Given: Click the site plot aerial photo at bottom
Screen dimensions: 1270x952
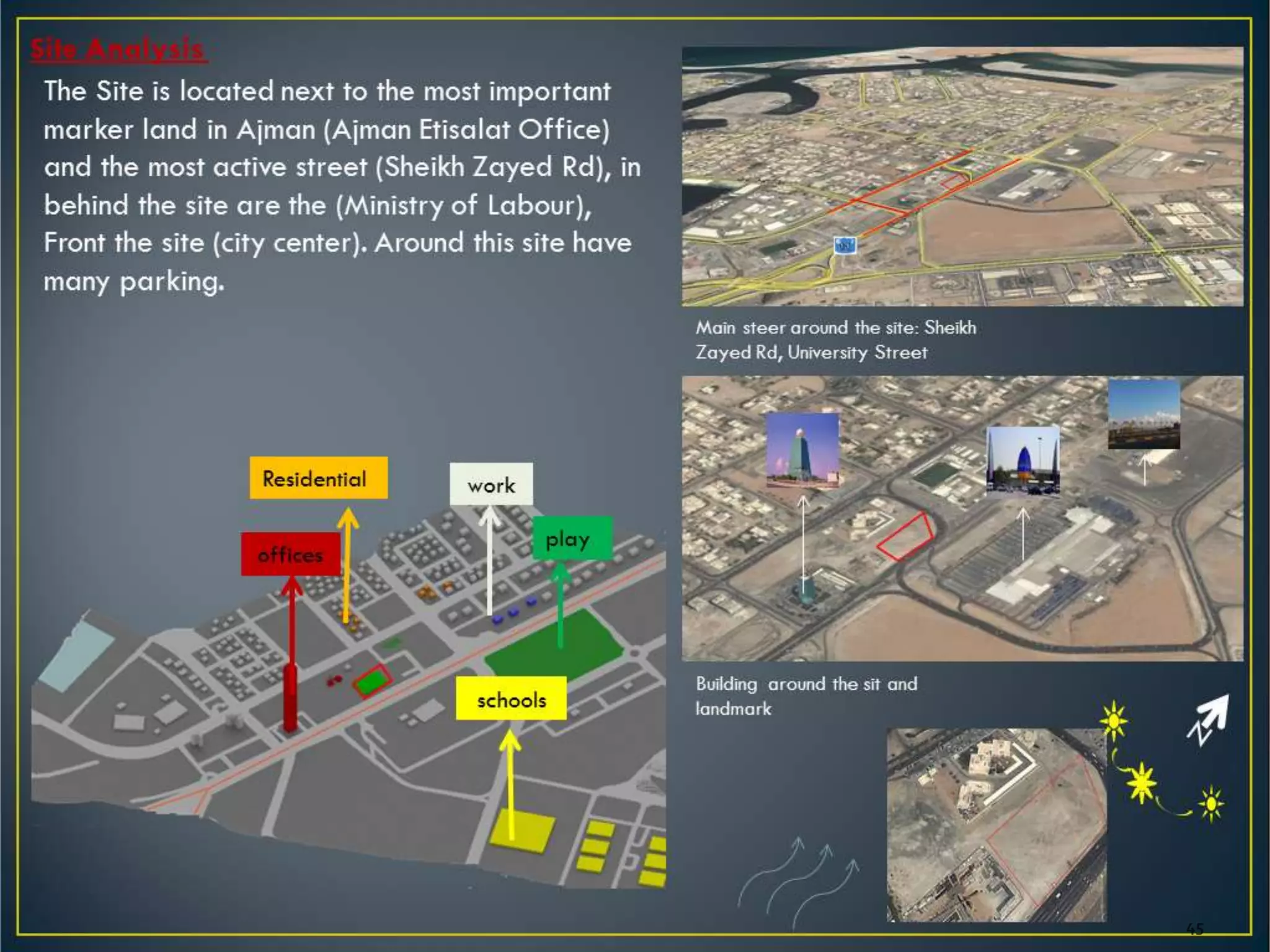Looking at the screenshot, I should click(x=996, y=824).
